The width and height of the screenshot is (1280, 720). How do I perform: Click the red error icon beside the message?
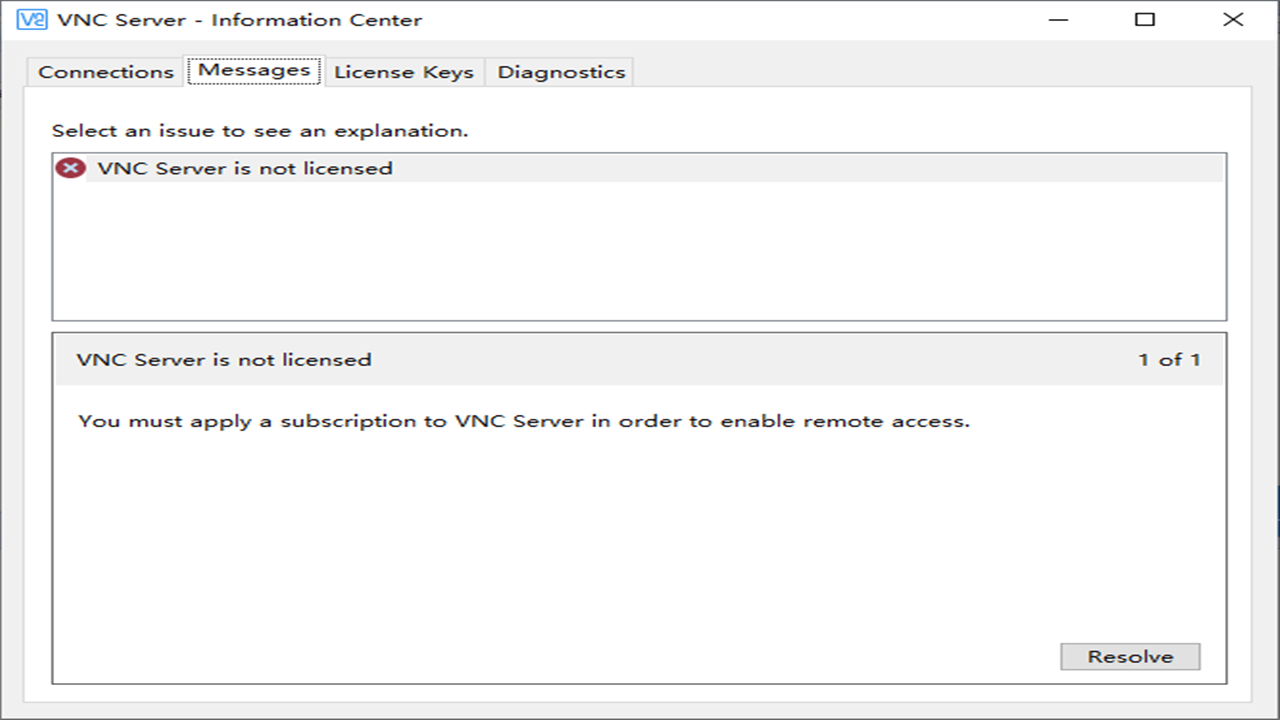pyautogui.click(x=69, y=167)
